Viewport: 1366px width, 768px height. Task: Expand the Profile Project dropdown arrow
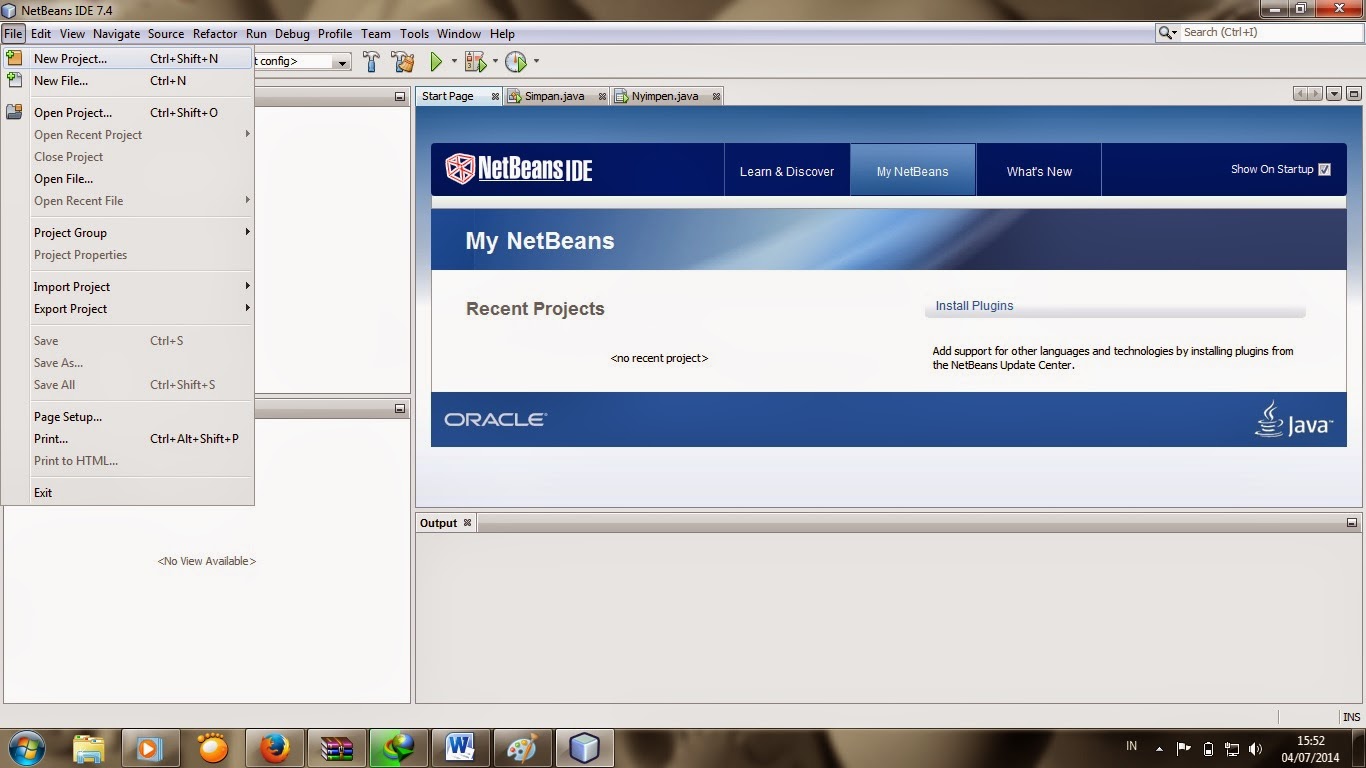coord(536,62)
